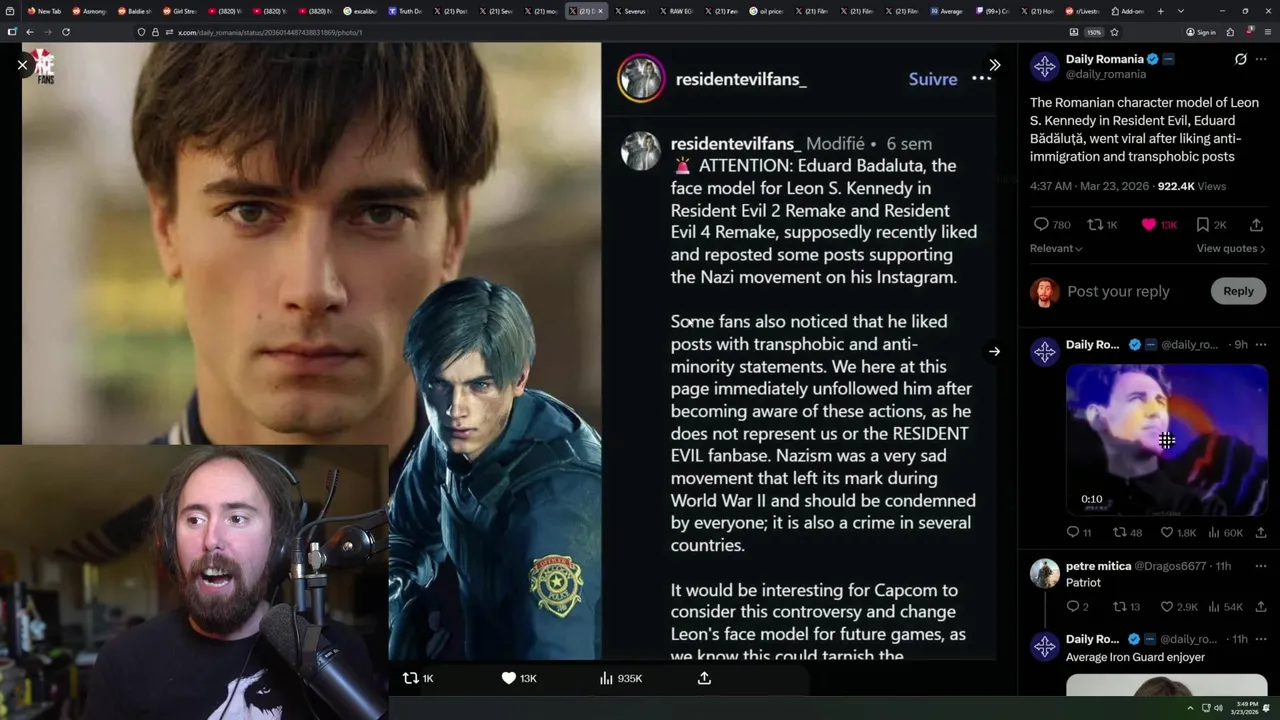
Task: Show hidden system tray icons chevron
Action: (1190, 708)
